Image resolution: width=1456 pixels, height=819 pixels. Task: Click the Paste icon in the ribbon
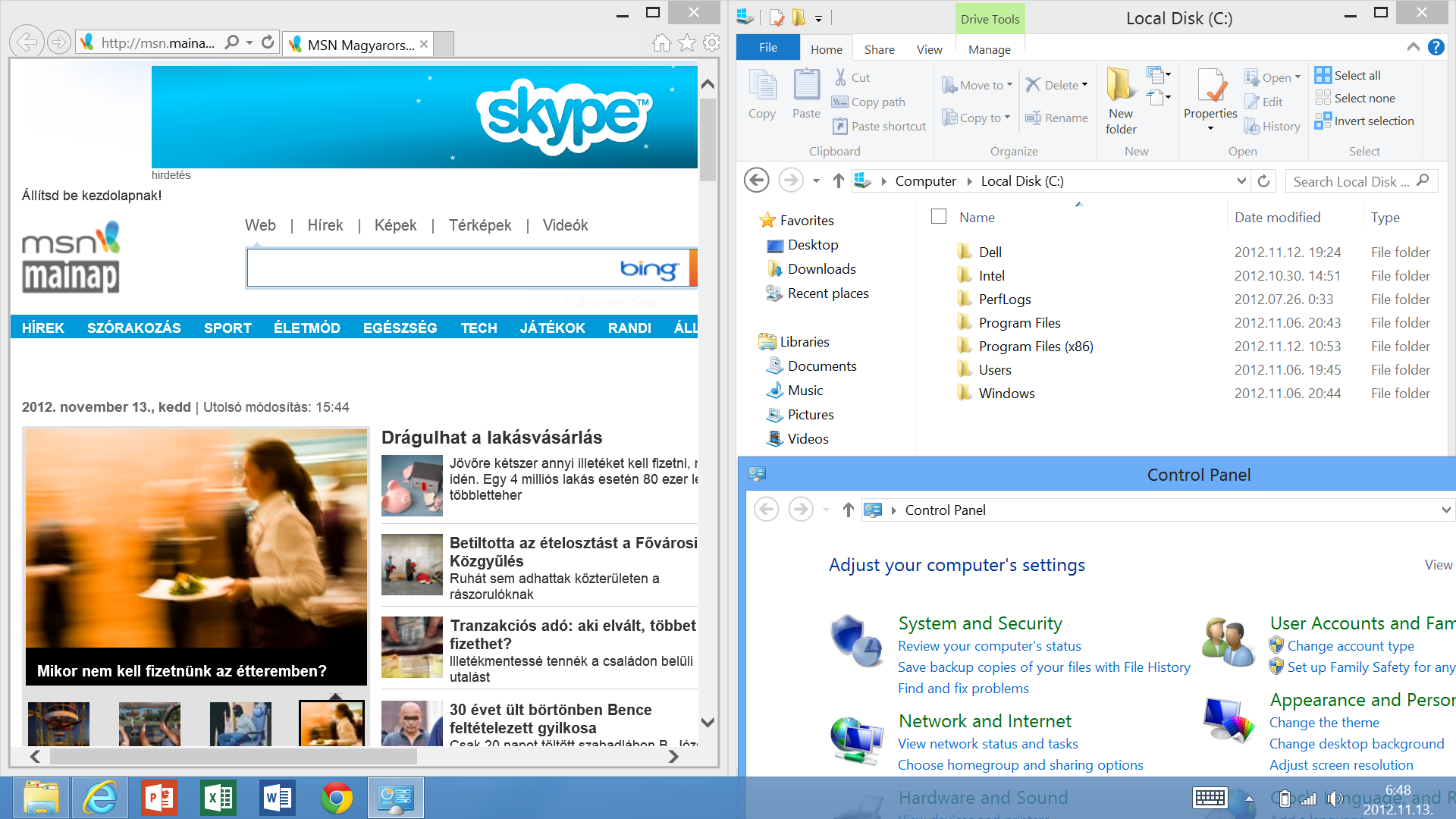[x=806, y=94]
